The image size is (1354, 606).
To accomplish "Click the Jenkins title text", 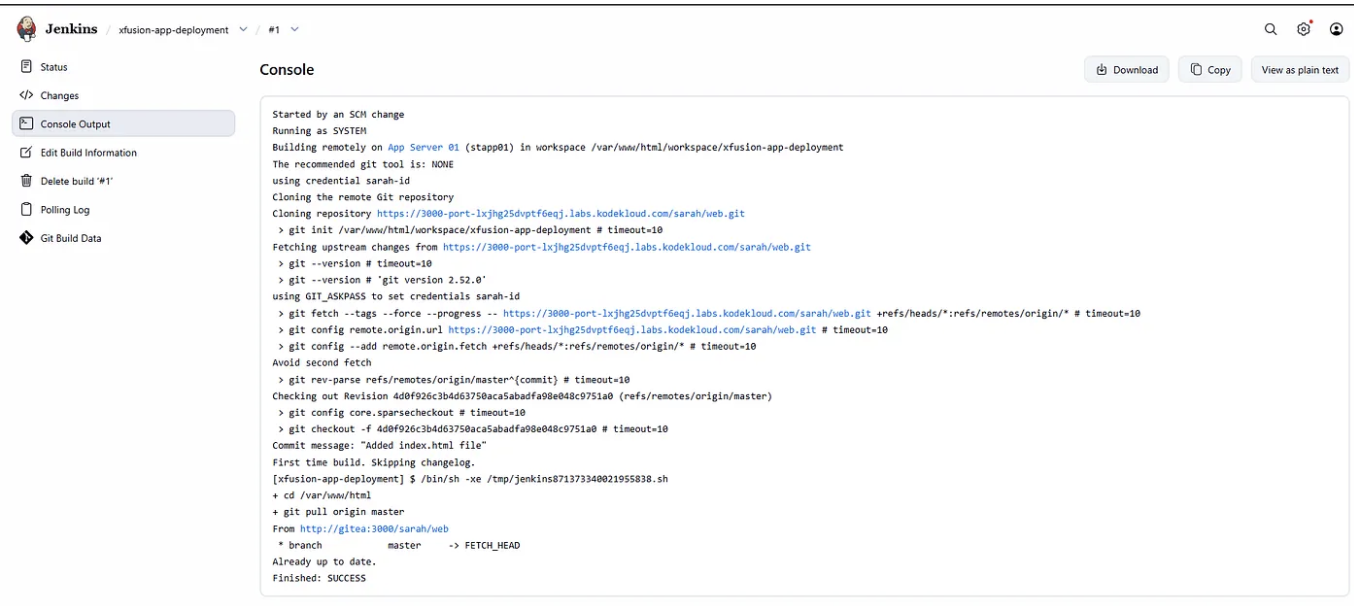I will (x=71, y=29).
